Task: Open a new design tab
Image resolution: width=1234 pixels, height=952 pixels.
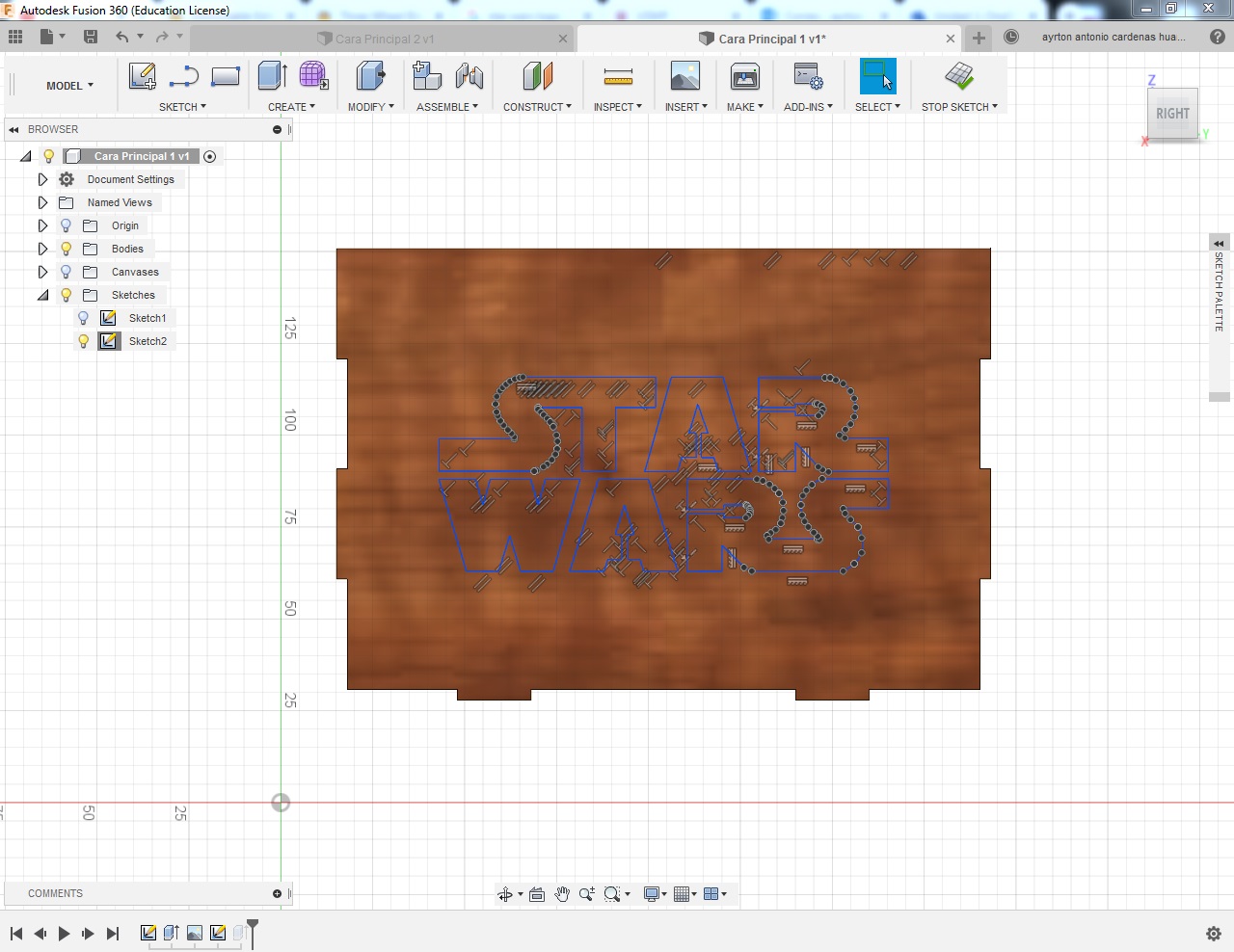Action: pyautogui.click(x=979, y=38)
